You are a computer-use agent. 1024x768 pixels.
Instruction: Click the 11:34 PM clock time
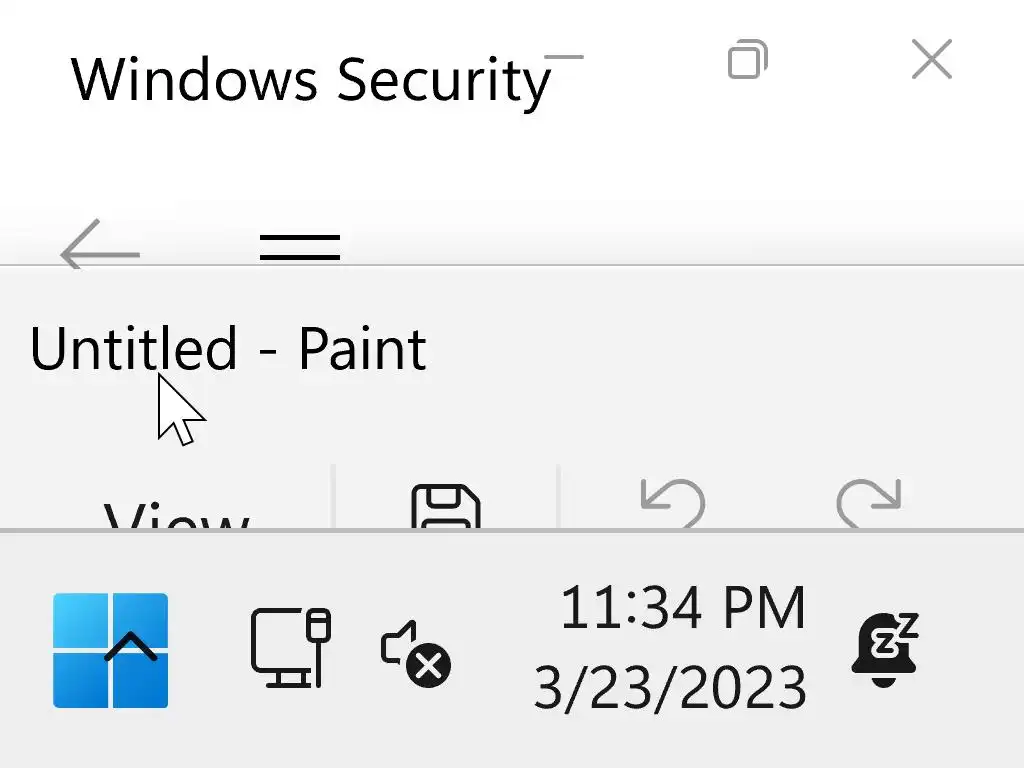tap(682, 608)
